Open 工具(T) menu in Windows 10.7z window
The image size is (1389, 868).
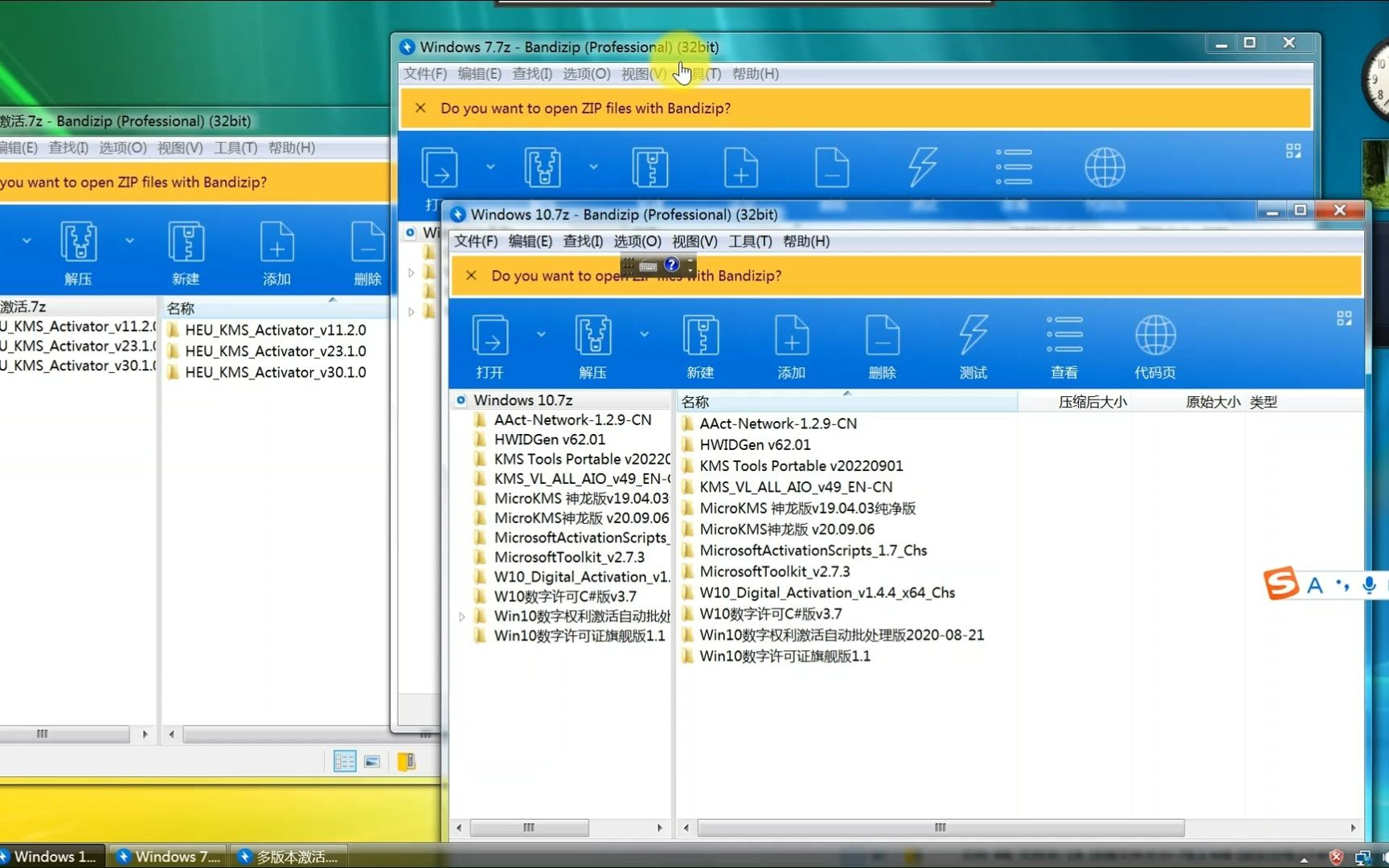pyautogui.click(x=750, y=241)
